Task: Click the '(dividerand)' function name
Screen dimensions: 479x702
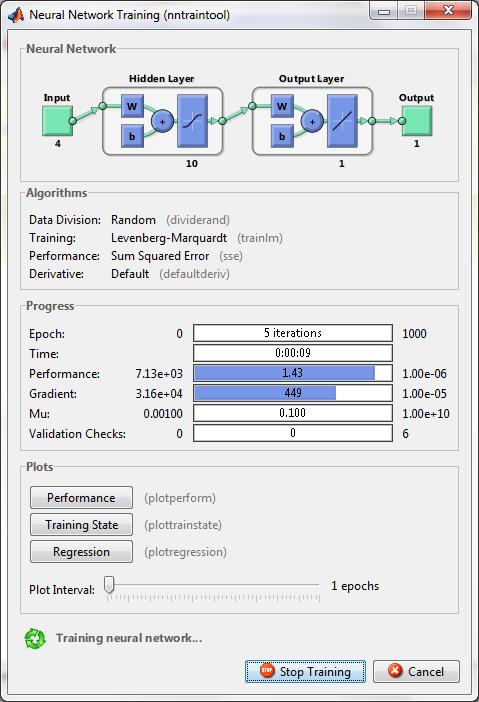Action: click(198, 220)
